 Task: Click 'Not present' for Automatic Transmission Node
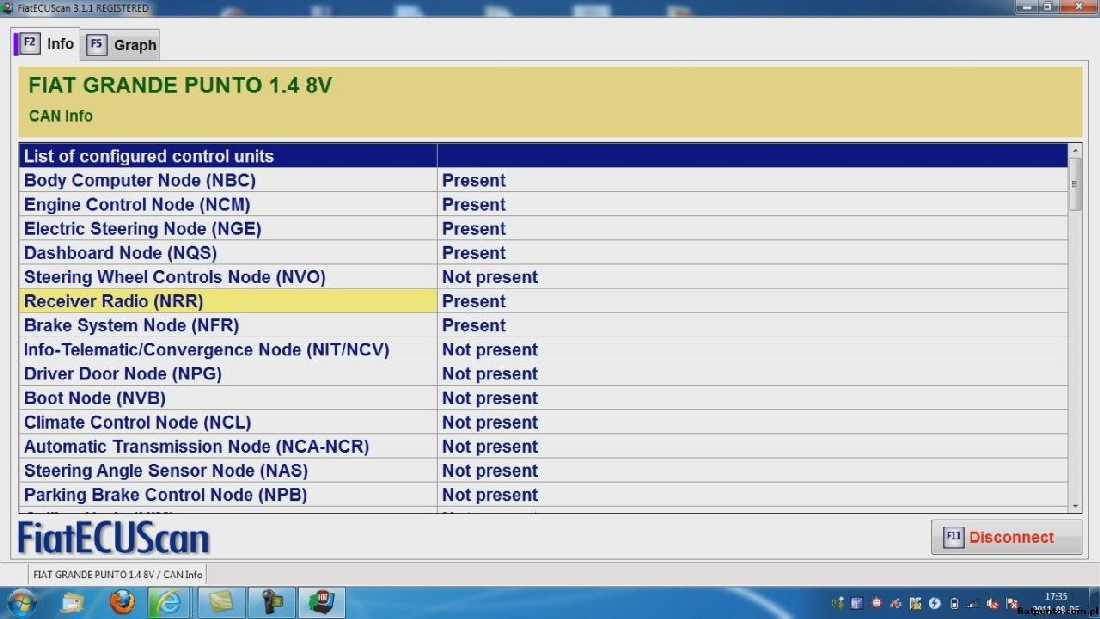coord(490,446)
